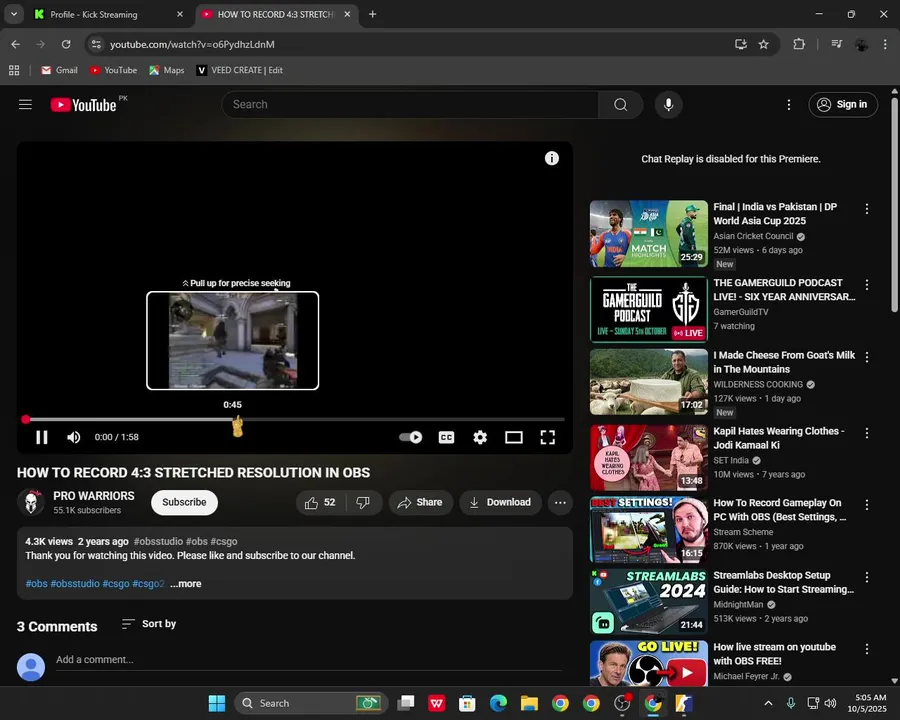
Task: Open options for Goat's Milk Cheese video
Action: (867, 357)
